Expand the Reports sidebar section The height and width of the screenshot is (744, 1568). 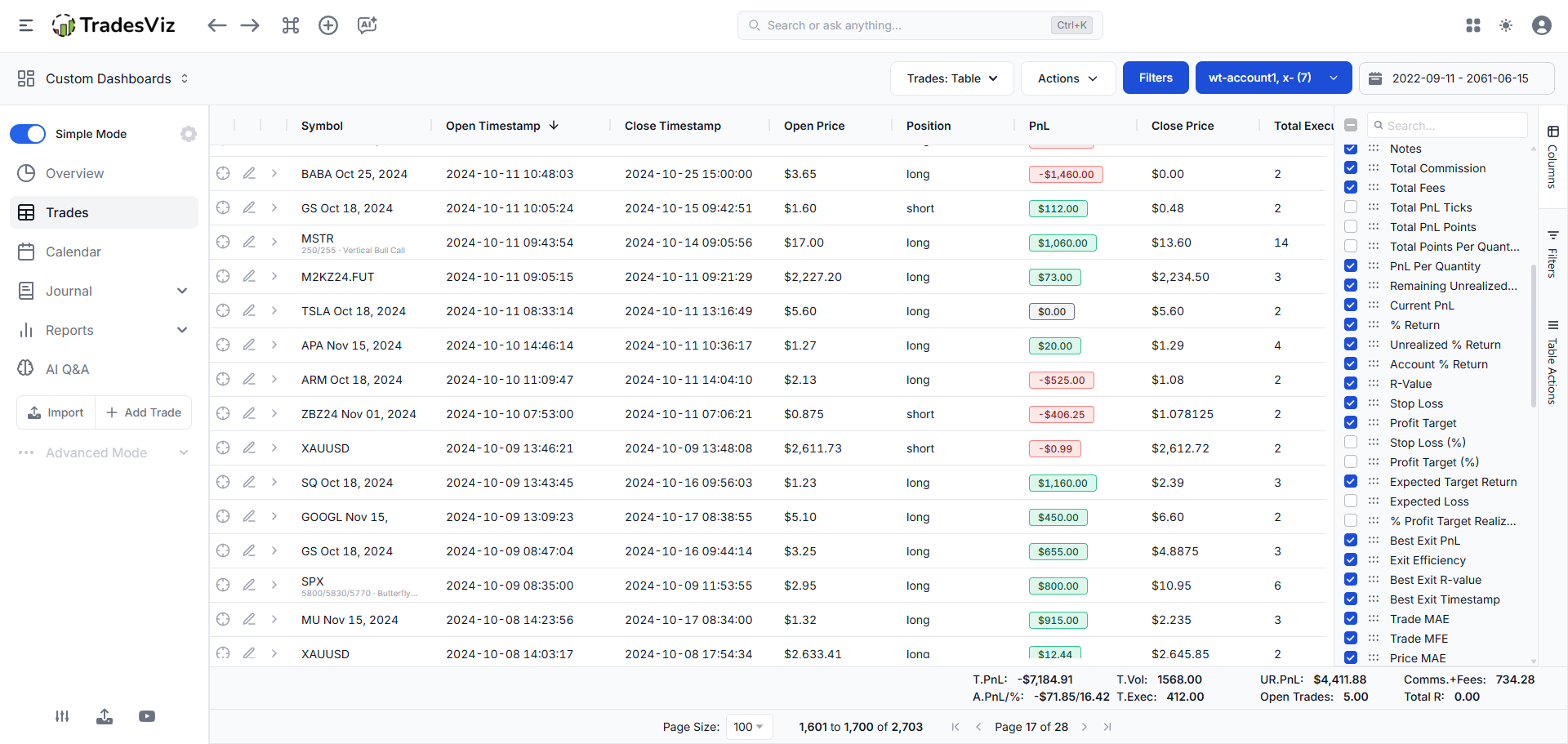point(182,330)
